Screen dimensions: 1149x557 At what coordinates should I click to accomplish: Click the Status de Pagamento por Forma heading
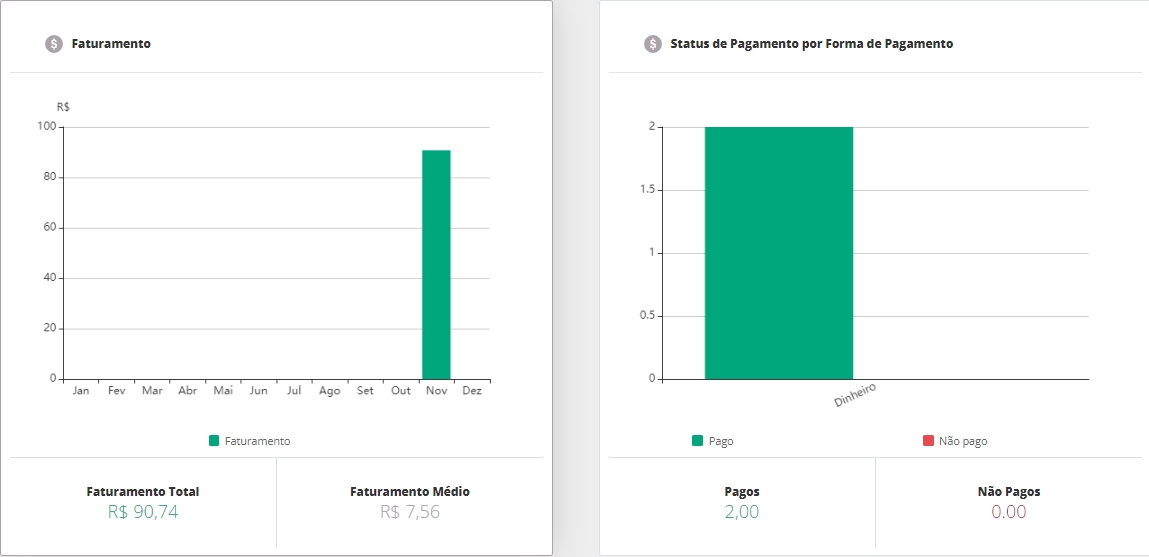coord(811,44)
